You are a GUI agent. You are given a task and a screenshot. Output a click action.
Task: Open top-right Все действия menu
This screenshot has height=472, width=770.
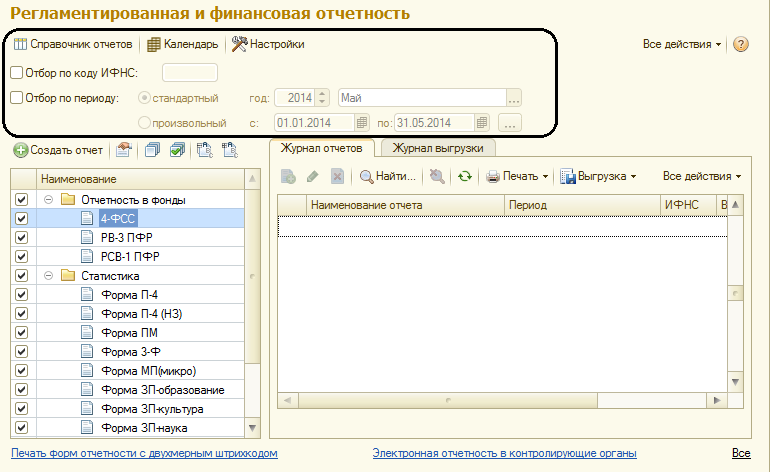[682, 44]
